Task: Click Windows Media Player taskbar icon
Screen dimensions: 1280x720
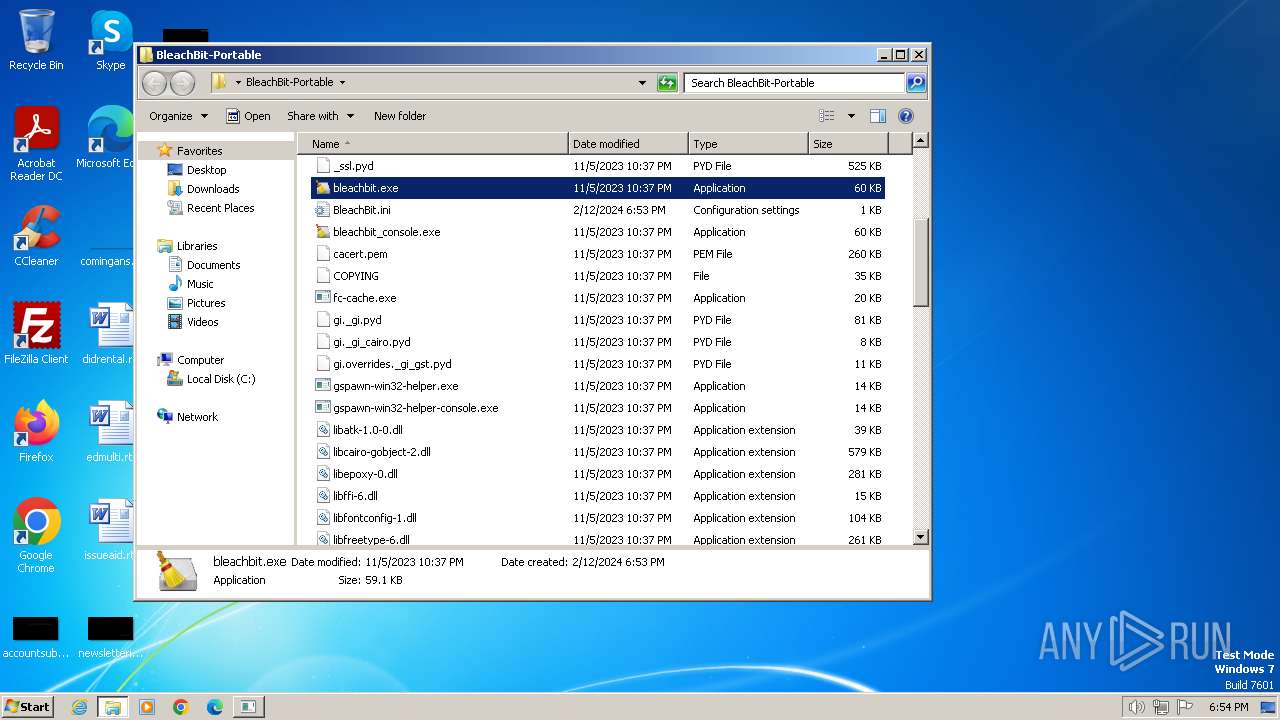Action: pyautogui.click(x=147, y=707)
